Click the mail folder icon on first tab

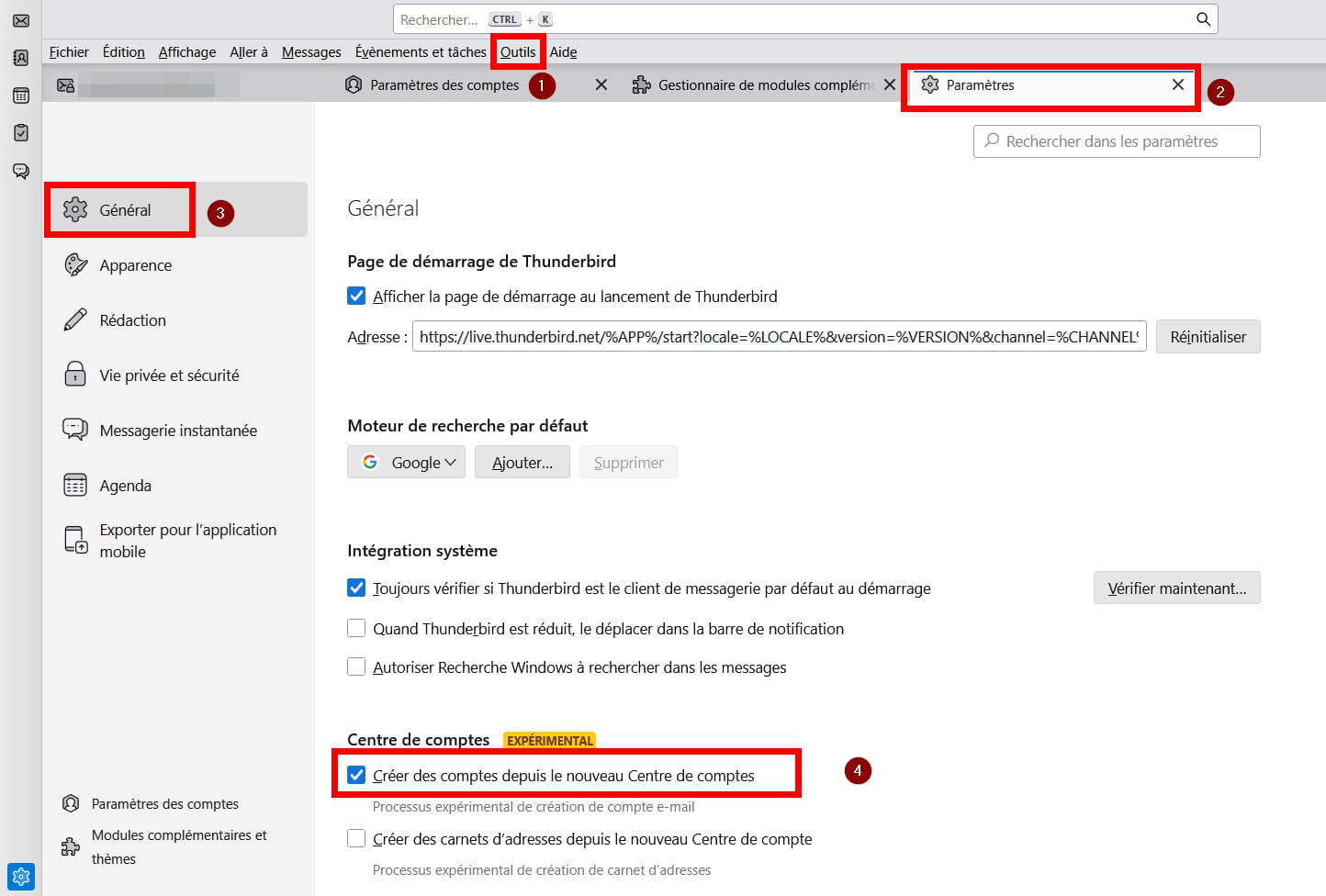(x=65, y=85)
